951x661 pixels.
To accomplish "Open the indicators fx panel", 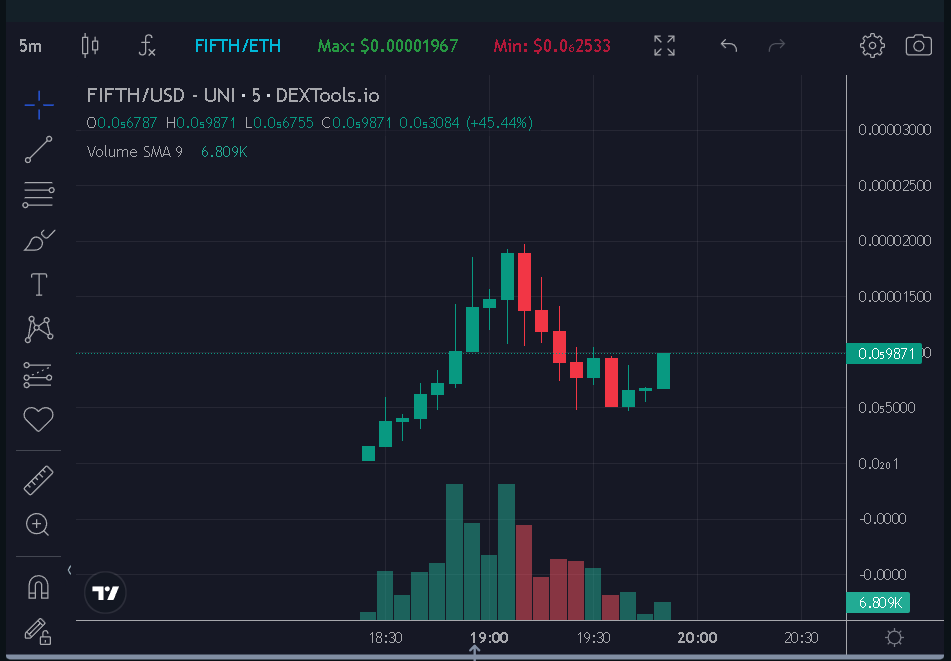I will coord(146,45).
